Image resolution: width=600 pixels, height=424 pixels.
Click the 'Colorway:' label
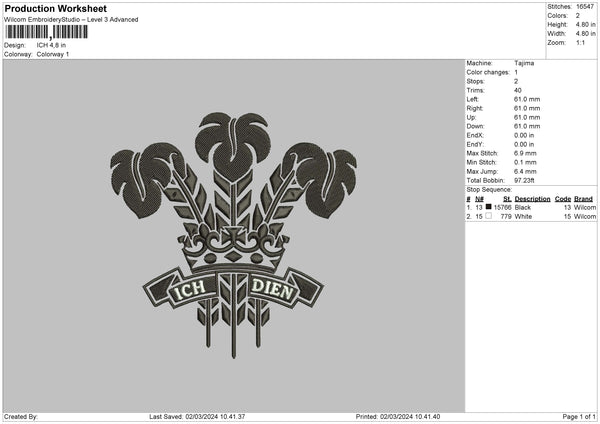tap(18, 54)
